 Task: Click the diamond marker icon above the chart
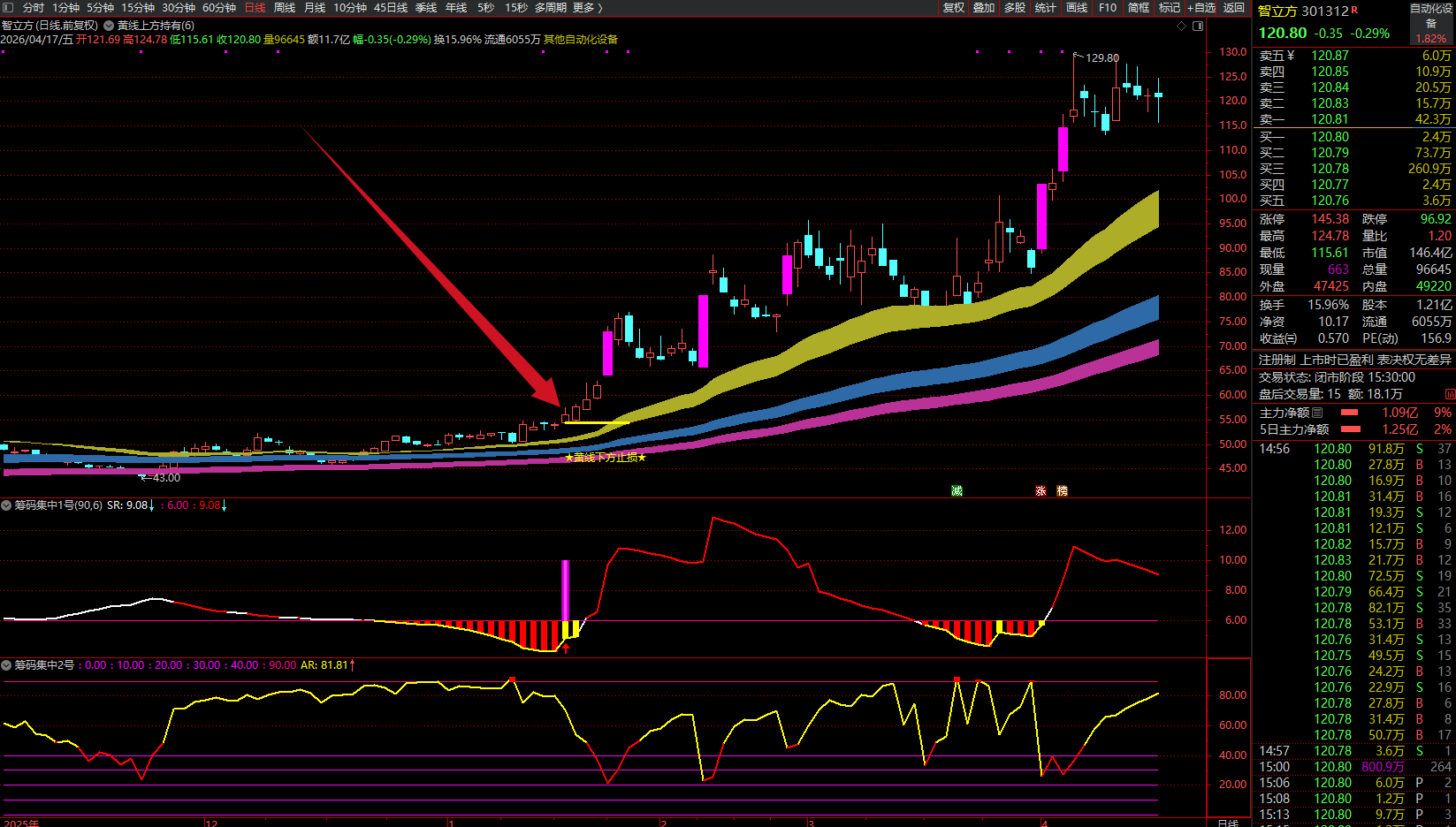[x=1181, y=26]
